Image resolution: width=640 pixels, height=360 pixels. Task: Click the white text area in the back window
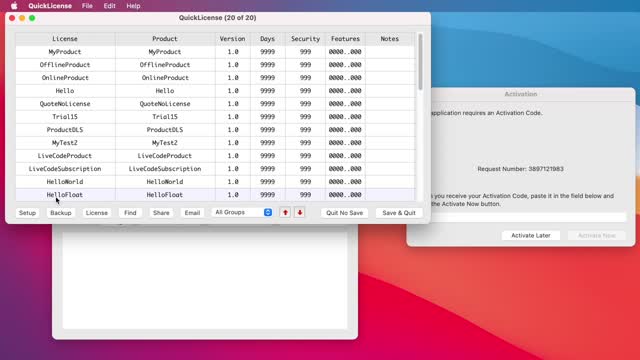204,280
